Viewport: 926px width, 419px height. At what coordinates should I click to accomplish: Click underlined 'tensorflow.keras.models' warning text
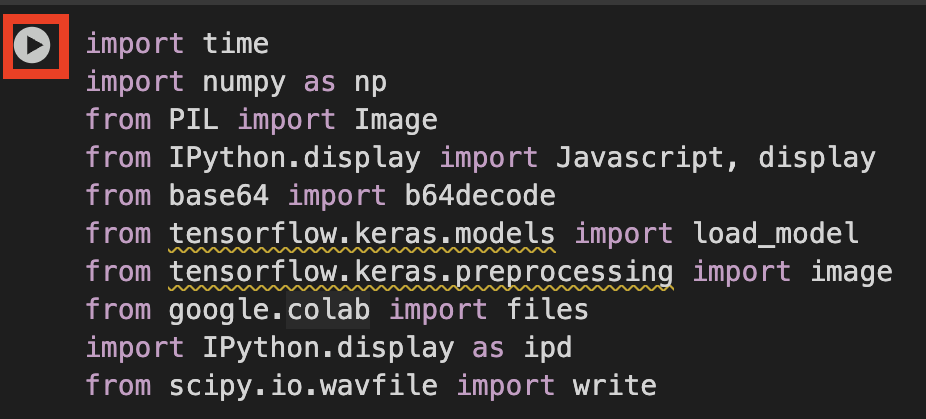[362, 234]
